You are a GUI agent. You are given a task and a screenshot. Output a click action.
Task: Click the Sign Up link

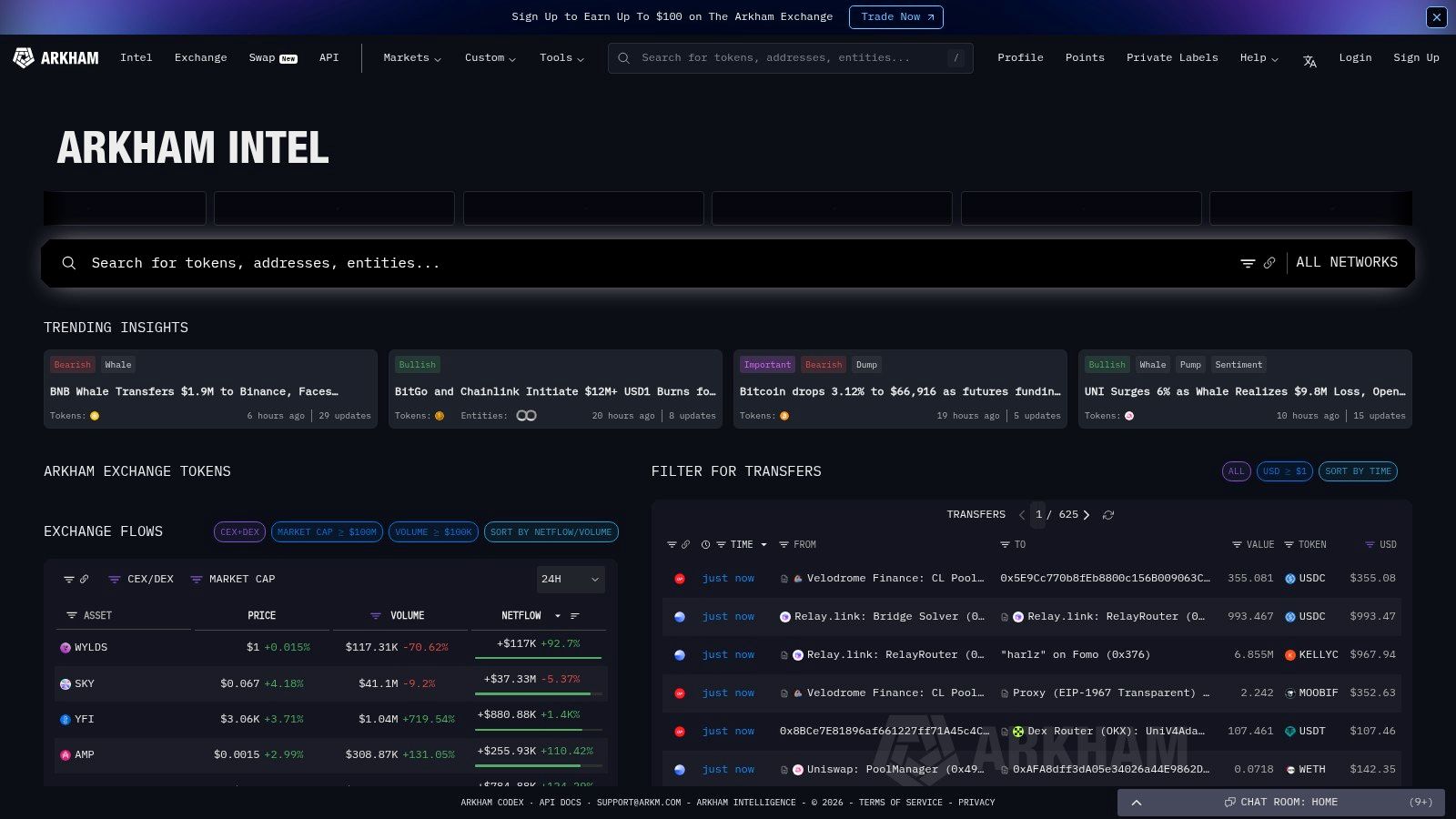point(1416,58)
